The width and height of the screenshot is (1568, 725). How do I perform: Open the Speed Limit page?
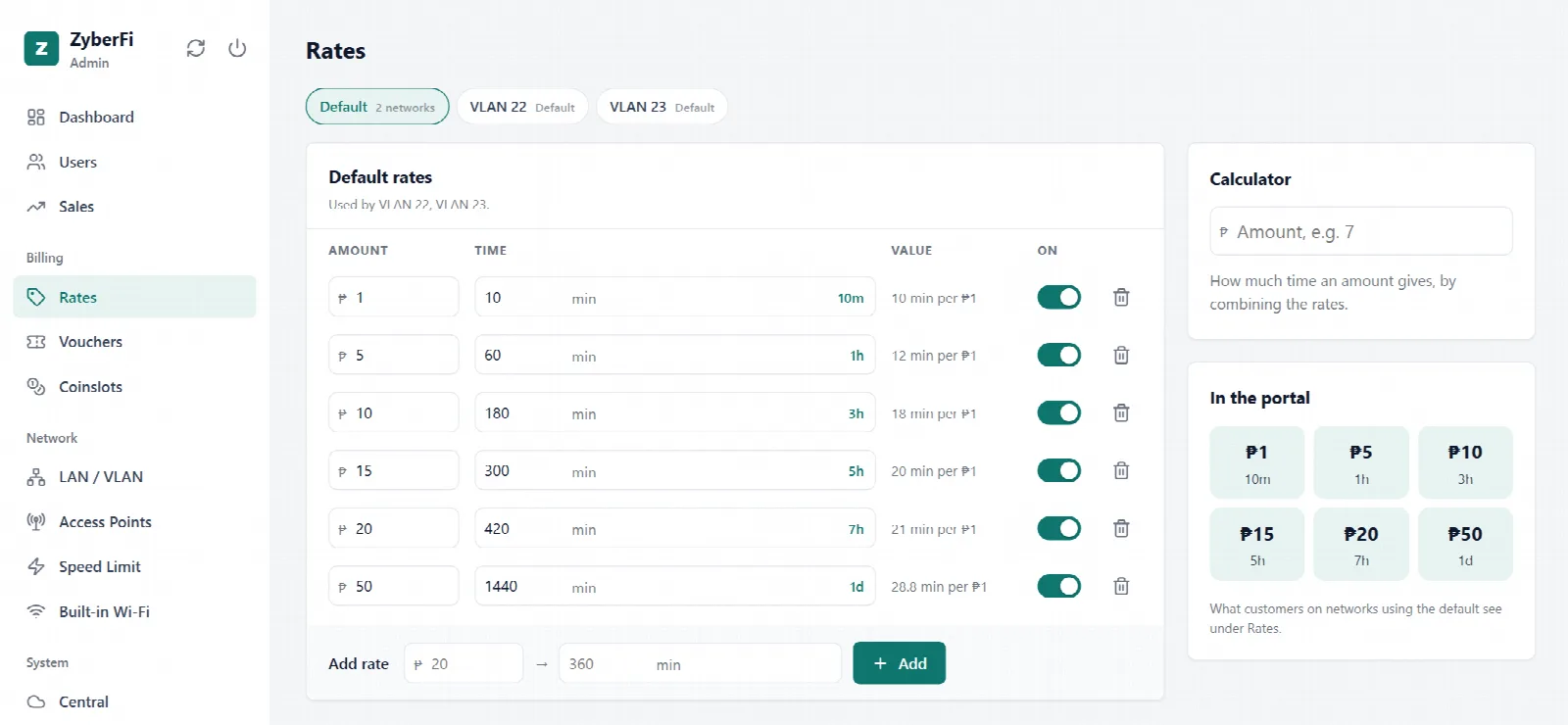(x=134, y=567)
